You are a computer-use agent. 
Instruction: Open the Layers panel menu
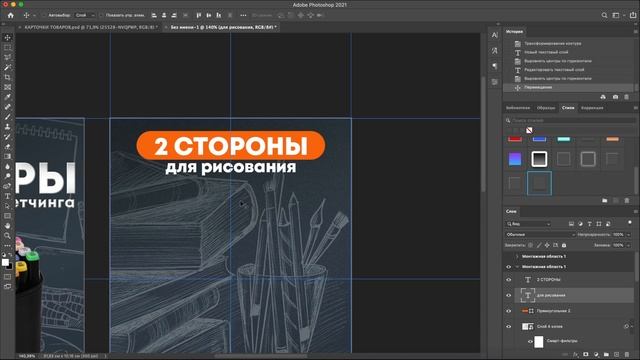[635, 211]
